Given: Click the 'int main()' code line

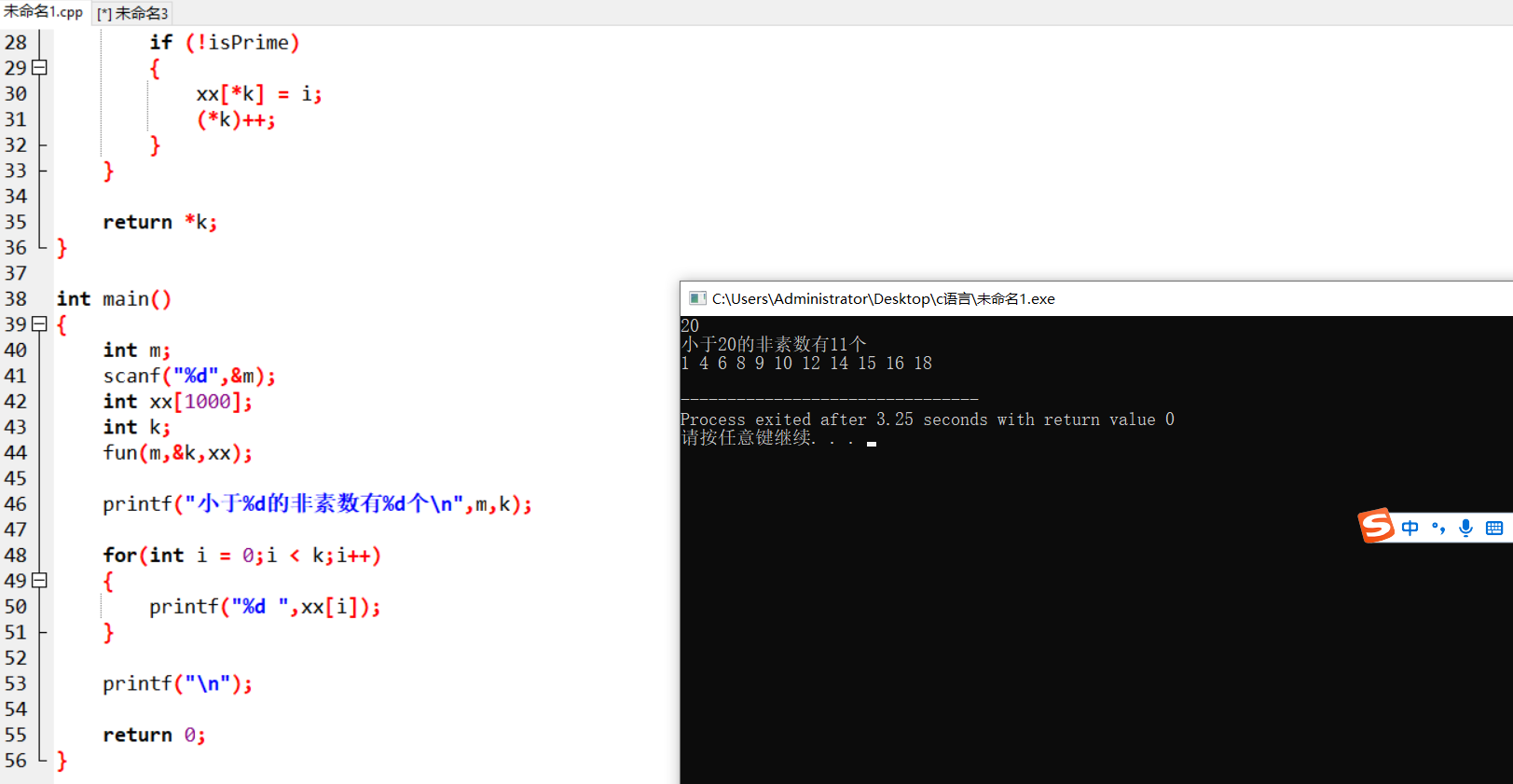Looking at the screenshot, I should pos(114,298).
